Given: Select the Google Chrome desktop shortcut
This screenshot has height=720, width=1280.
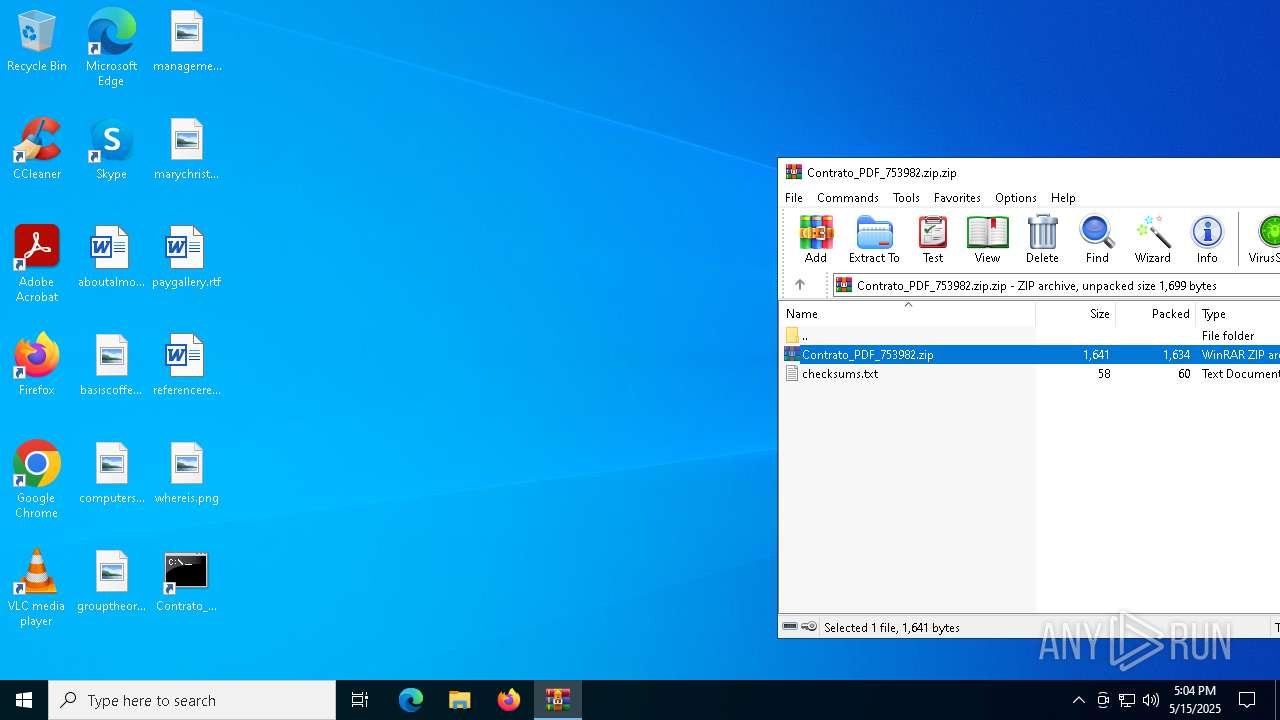Looking at the screenshot, I should tap(37, 480).
